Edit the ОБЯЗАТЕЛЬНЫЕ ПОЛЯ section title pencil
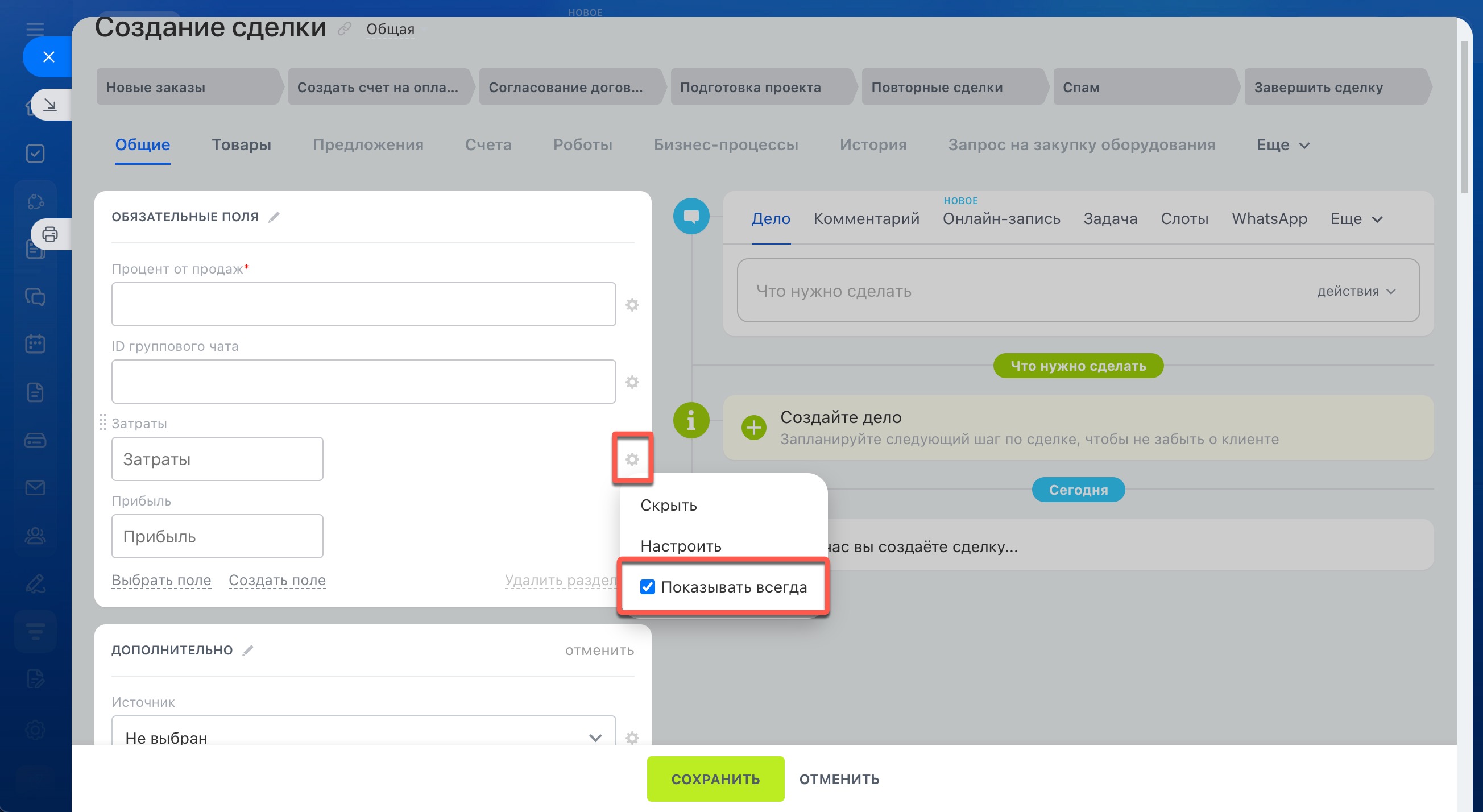This screenshot has height=812, width=1483. point(274,217)
